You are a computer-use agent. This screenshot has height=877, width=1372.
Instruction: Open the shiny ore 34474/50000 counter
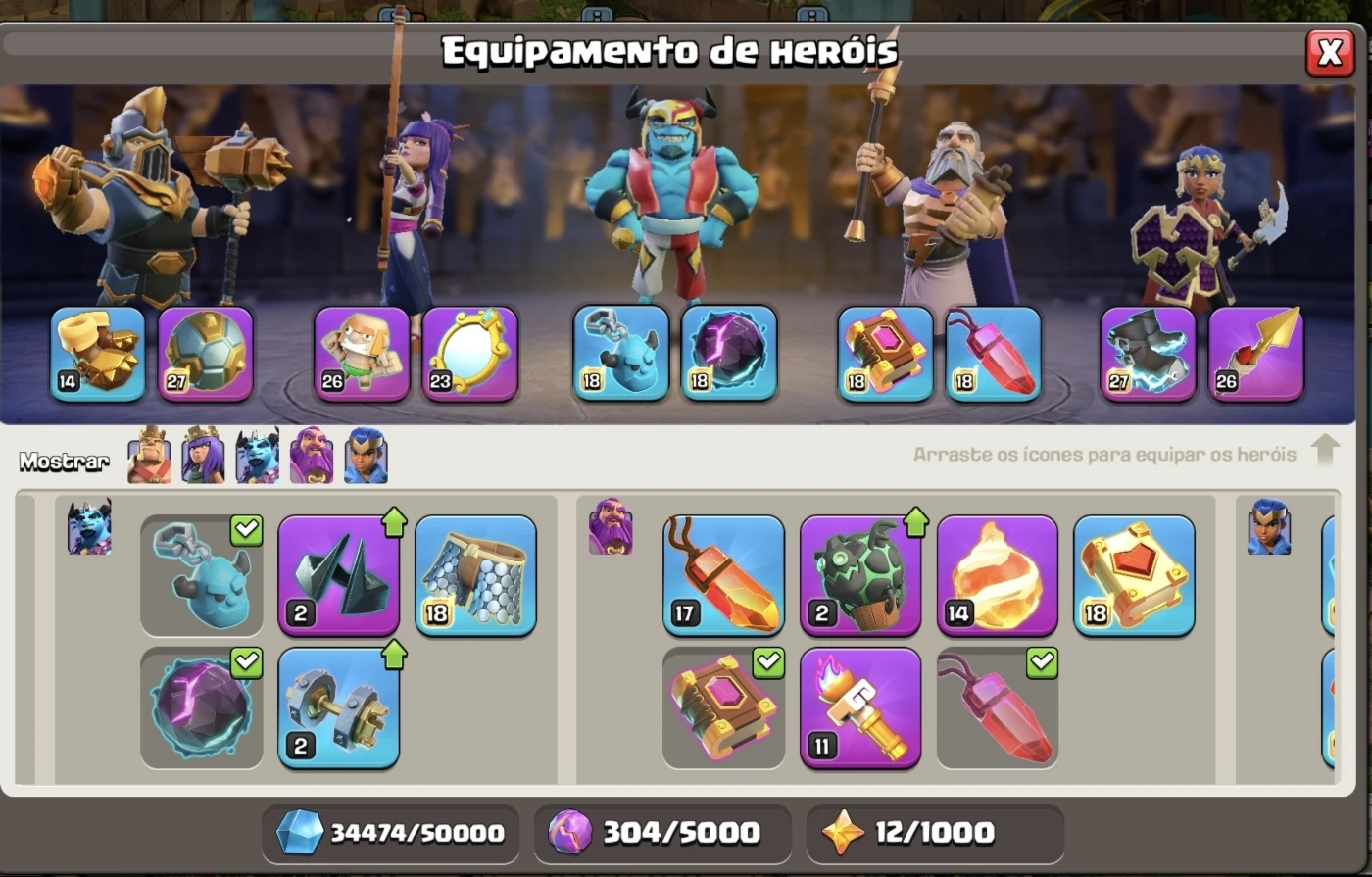[x=390, y=833]
